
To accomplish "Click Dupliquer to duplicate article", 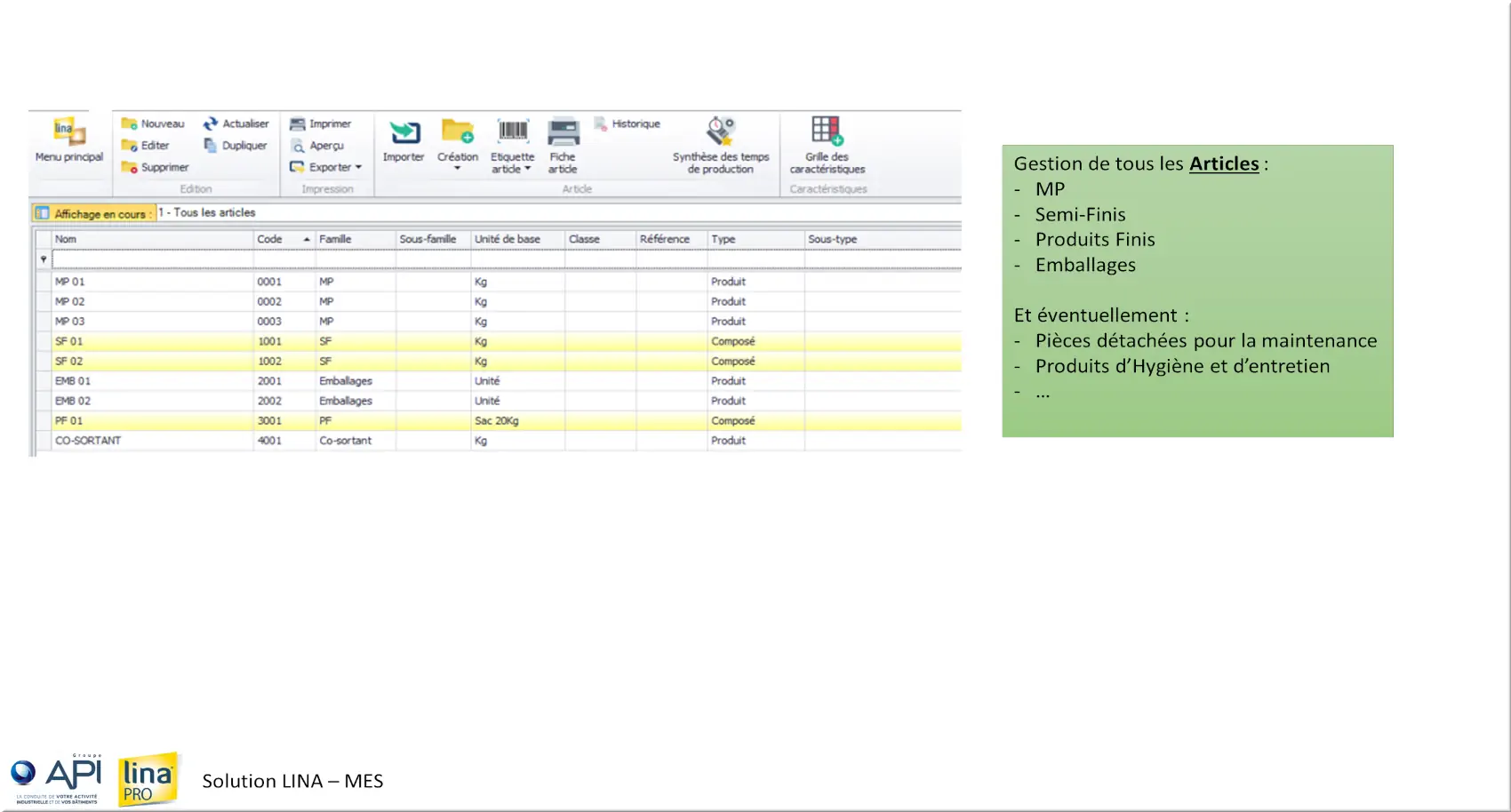I will click(235, 146).
